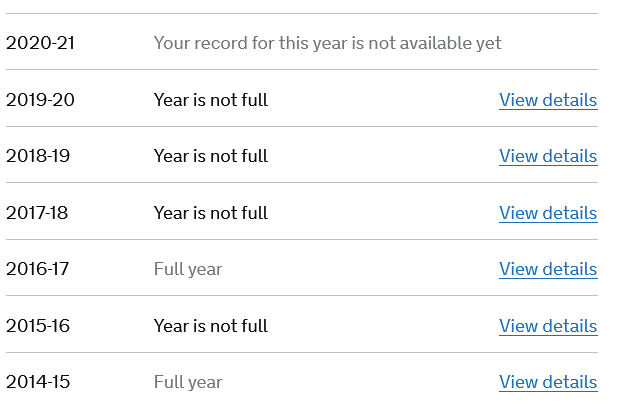Open View details for 2014-15
631x408 pixels.
547,382
